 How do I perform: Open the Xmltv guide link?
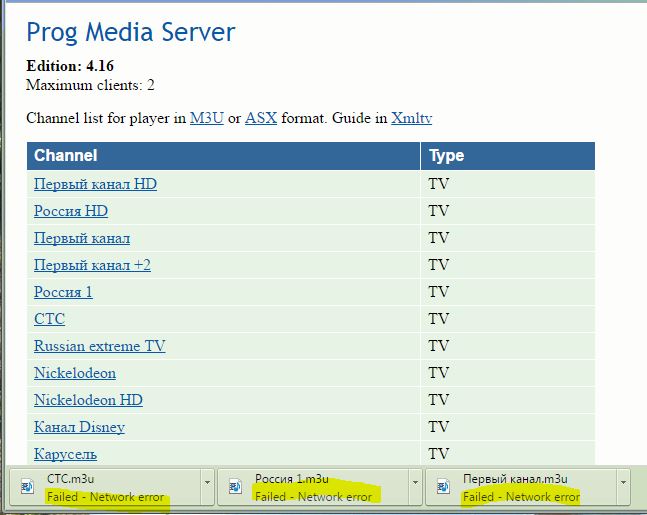pos(411,118)
